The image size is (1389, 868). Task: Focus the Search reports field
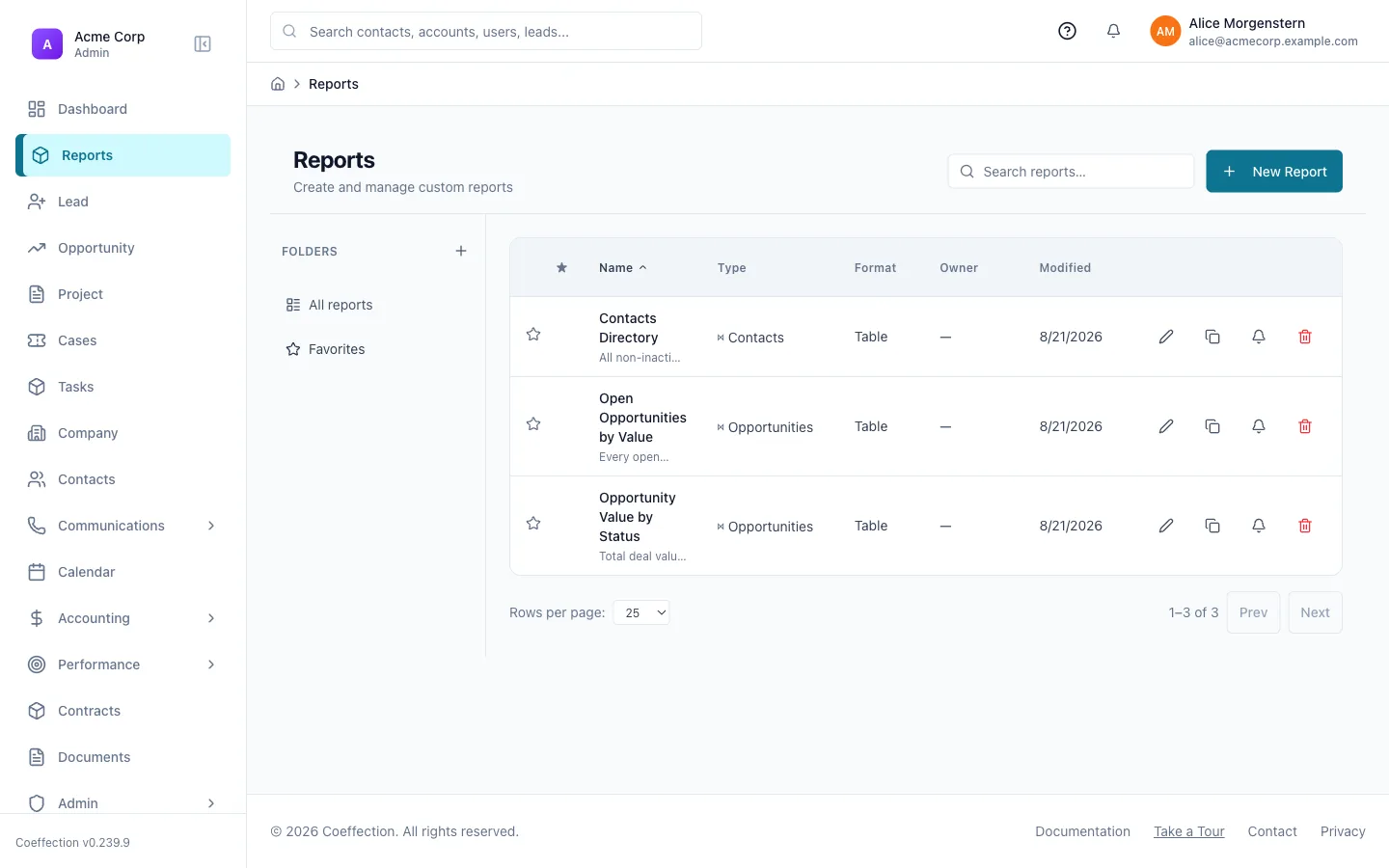[1071, 172]
